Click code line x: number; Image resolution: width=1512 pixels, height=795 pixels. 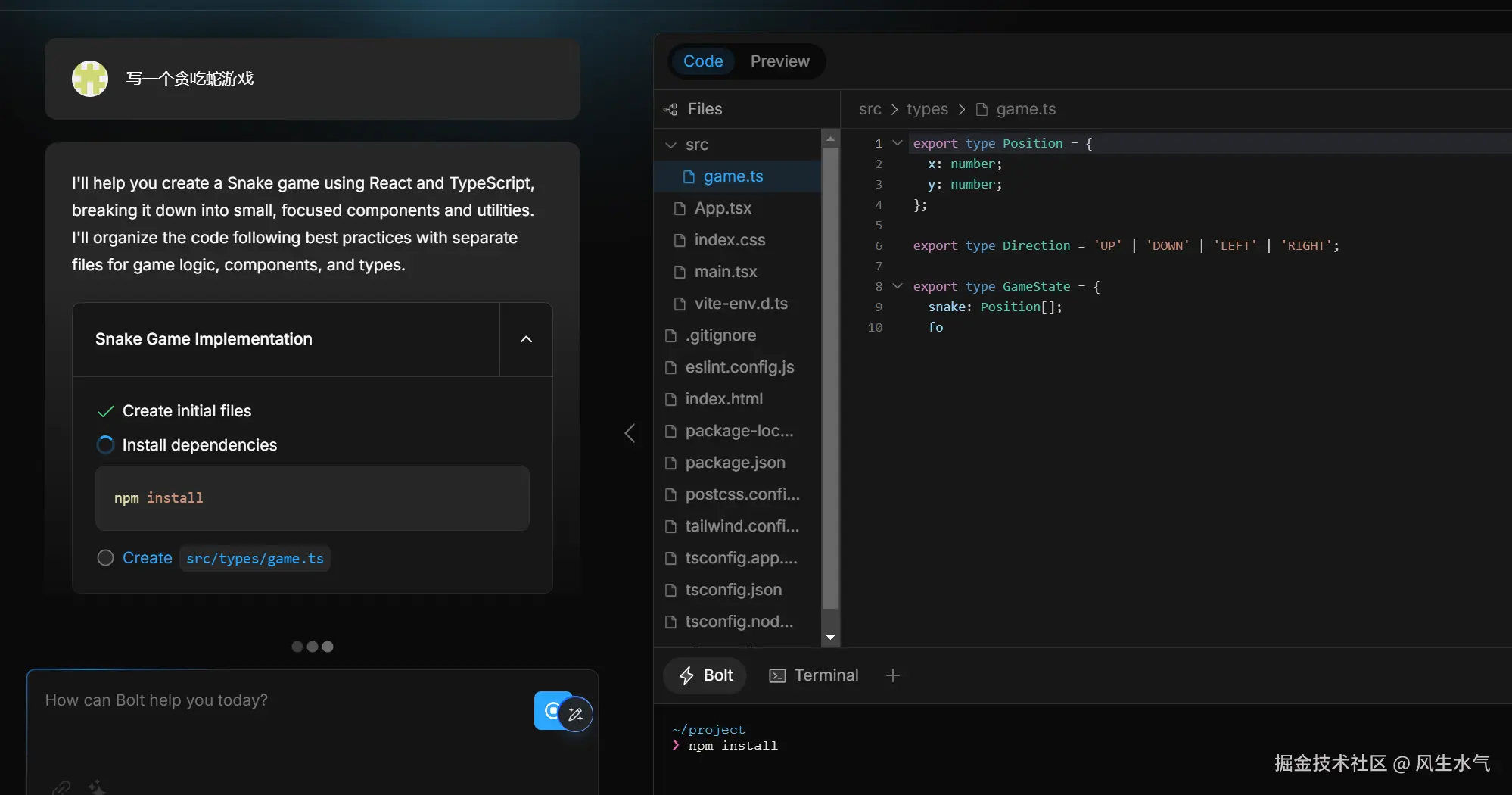(965, 164)
